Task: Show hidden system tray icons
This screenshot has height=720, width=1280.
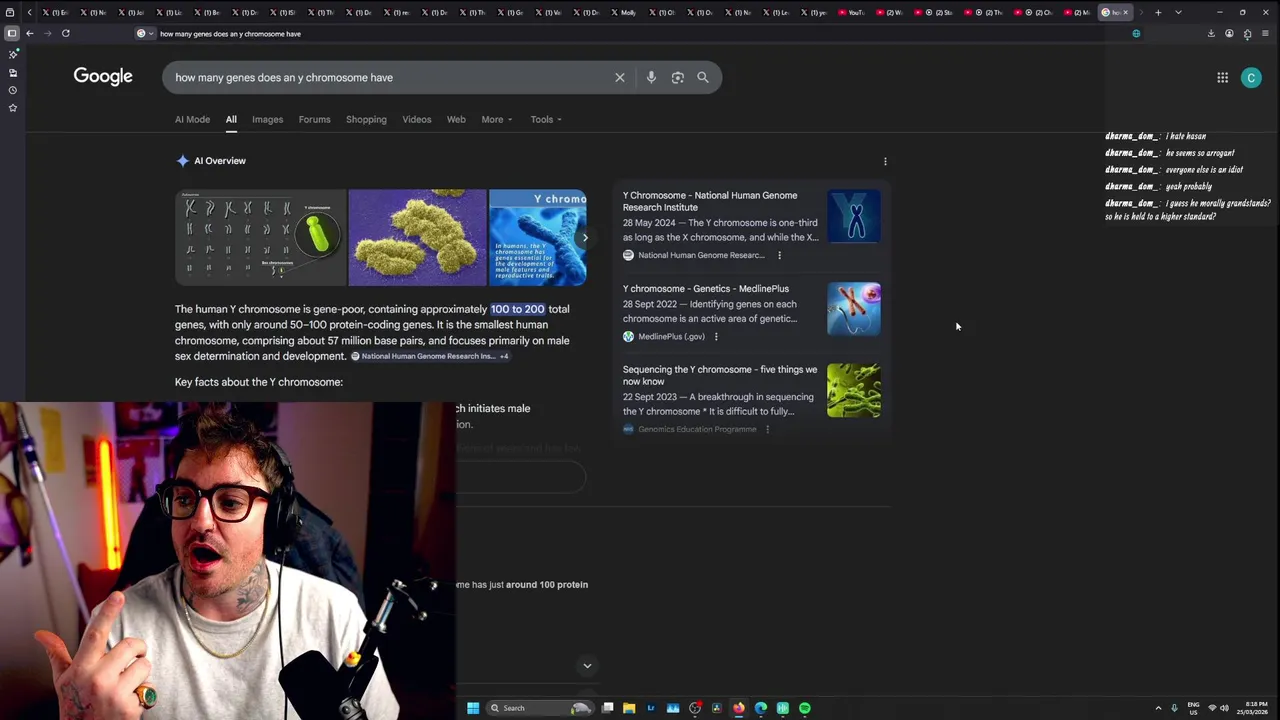Action: [1159, 708]
